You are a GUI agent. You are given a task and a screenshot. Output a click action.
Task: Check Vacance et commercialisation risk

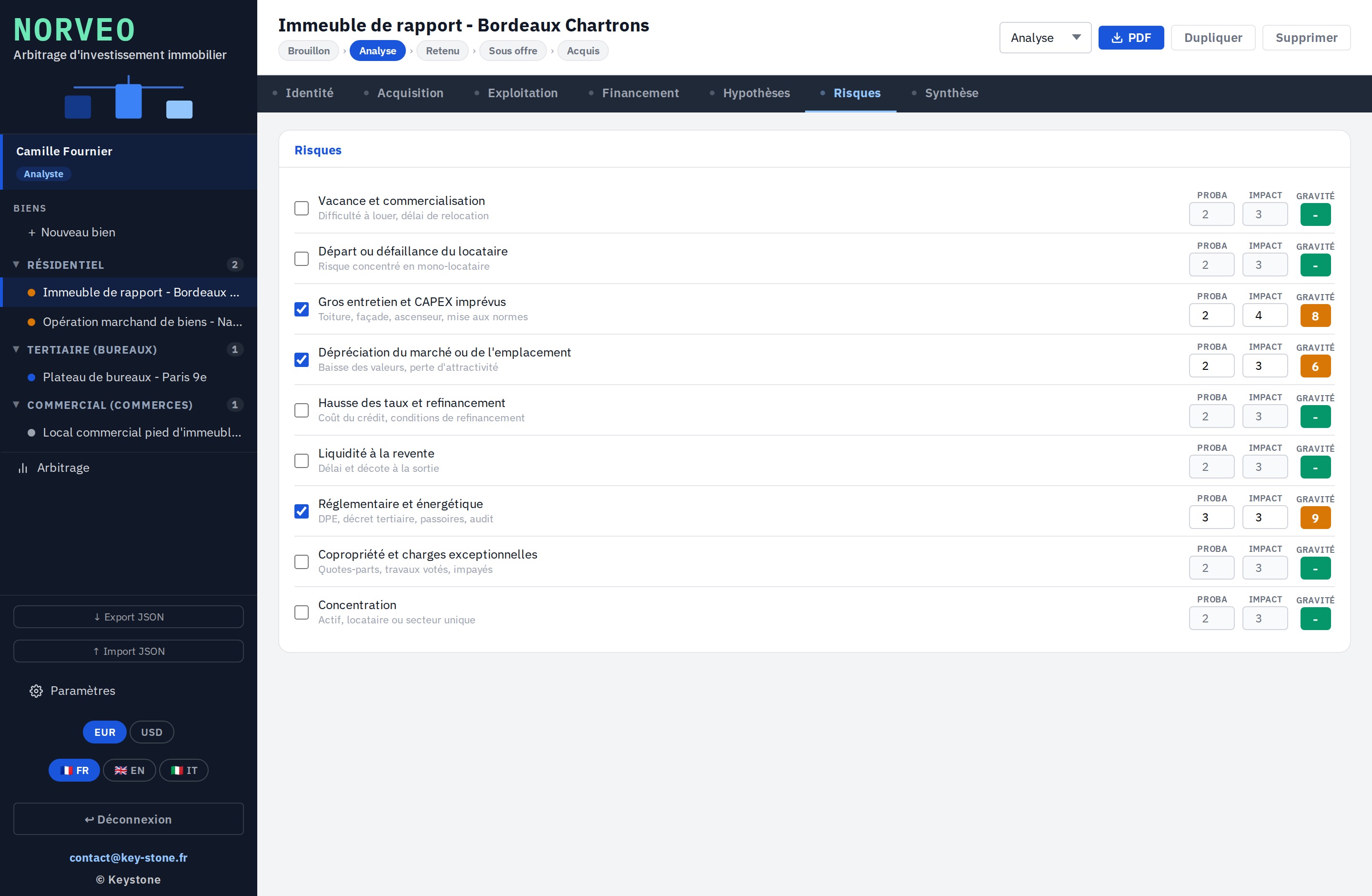tap(302, 208)
